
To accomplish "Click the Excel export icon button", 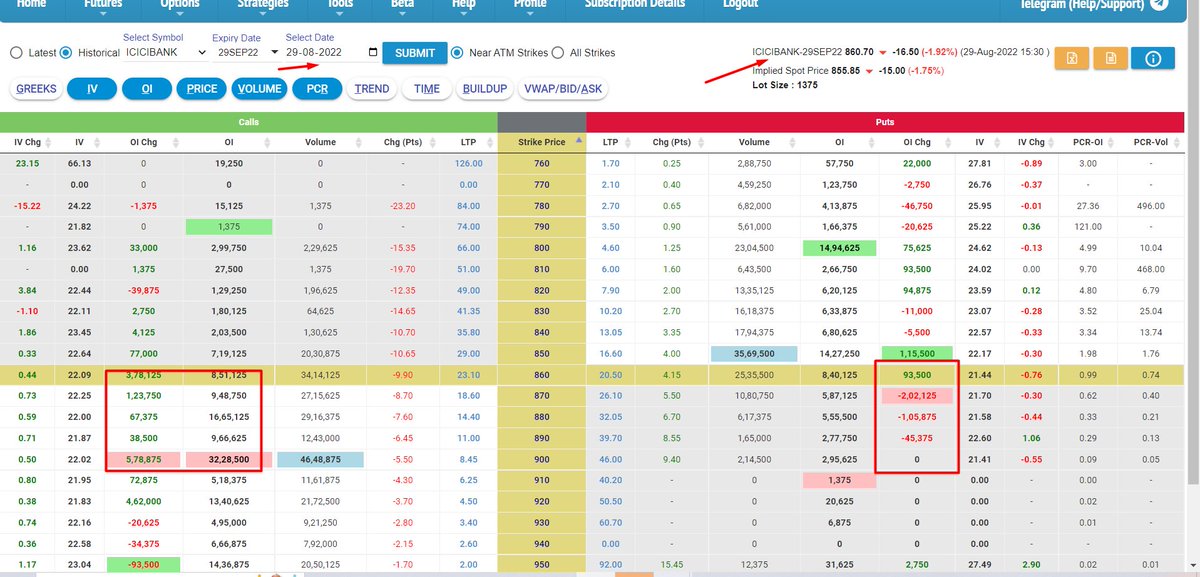I will point(1072,58).
